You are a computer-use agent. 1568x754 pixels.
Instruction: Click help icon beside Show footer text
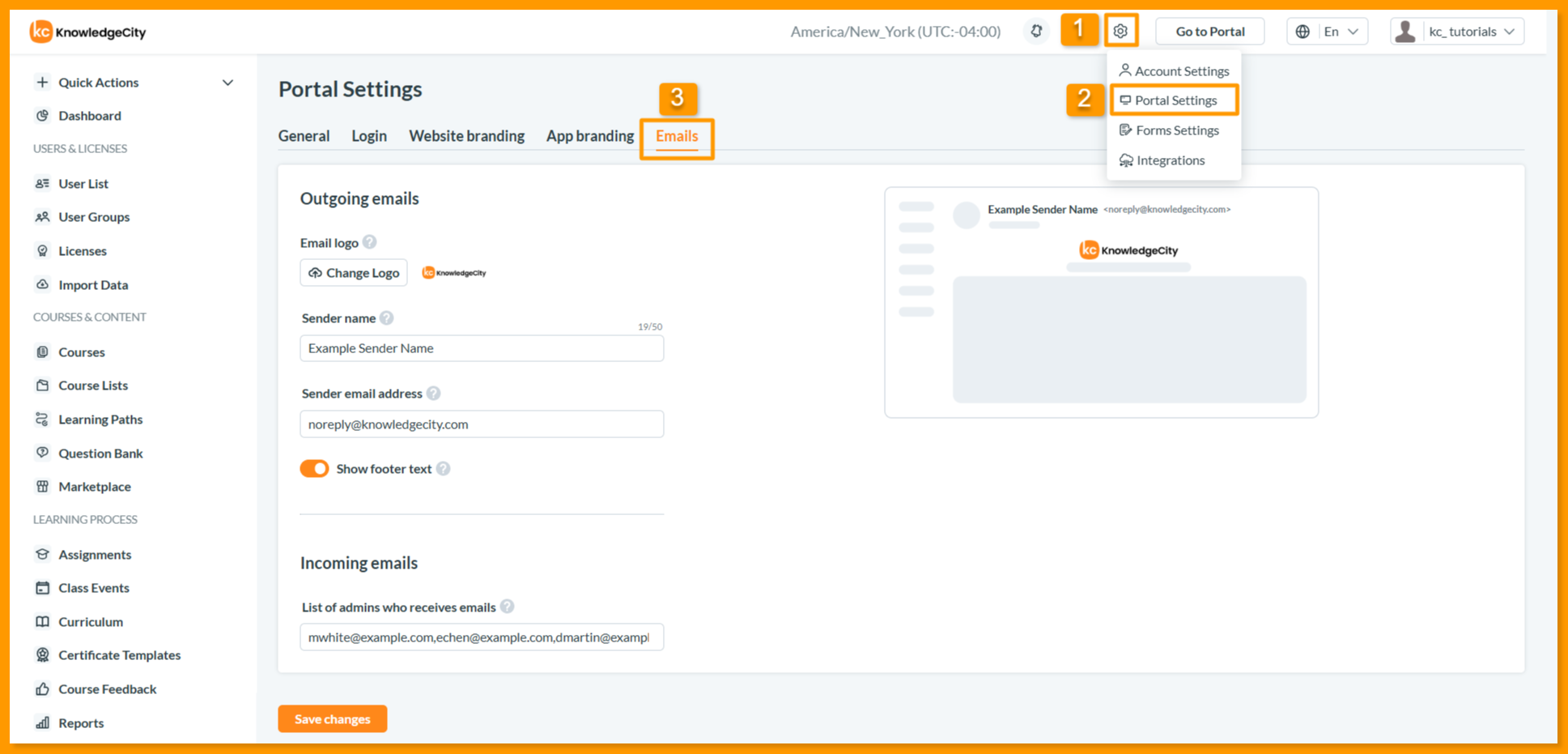(x=444, y=469)
